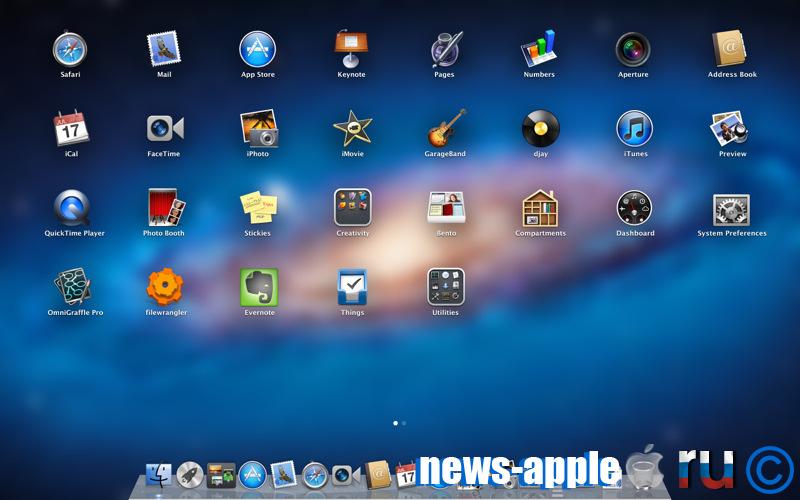This screenshot has height=500, width=800.
Task: Open System Preferences
Action: point(731,210)
